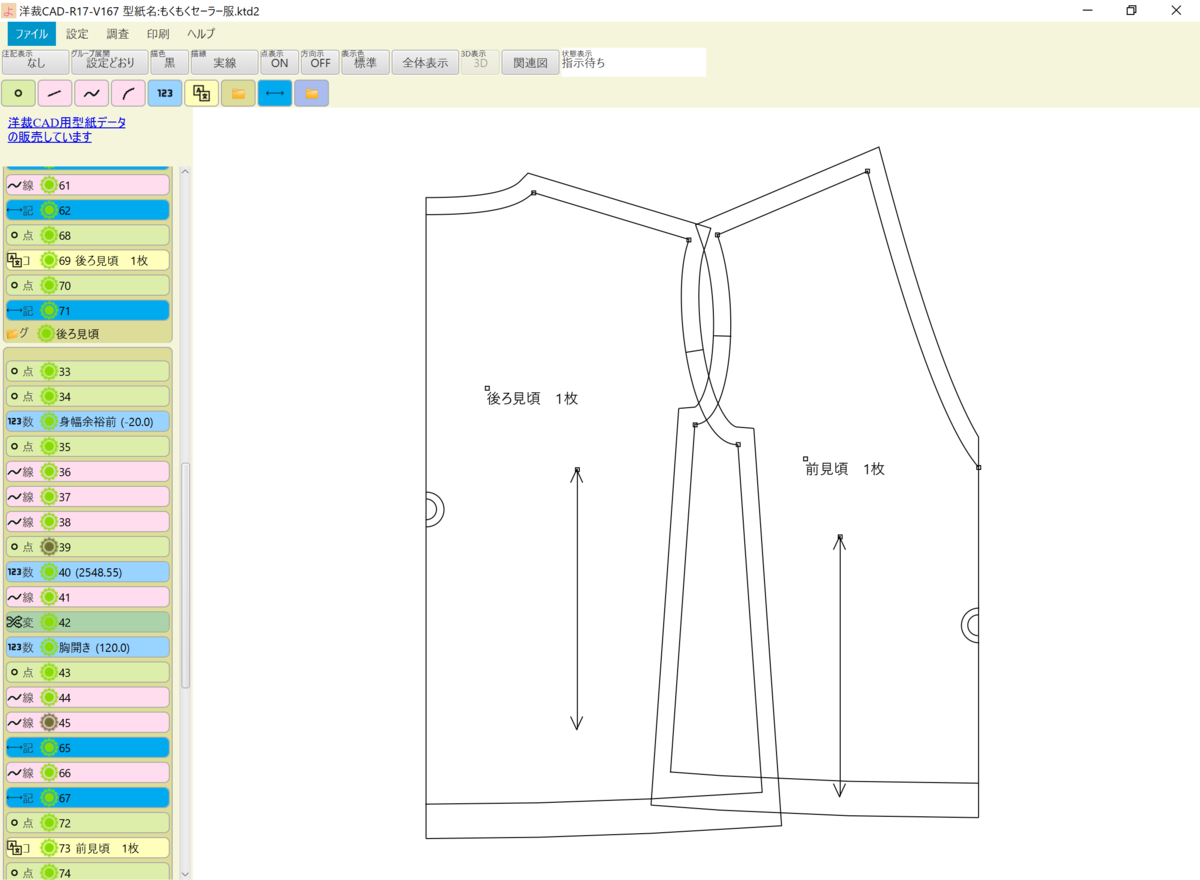This screenshot has height=880, width=1200.
Task: Click the scissors icon on row 42
Action: click(x=14, y=622)
